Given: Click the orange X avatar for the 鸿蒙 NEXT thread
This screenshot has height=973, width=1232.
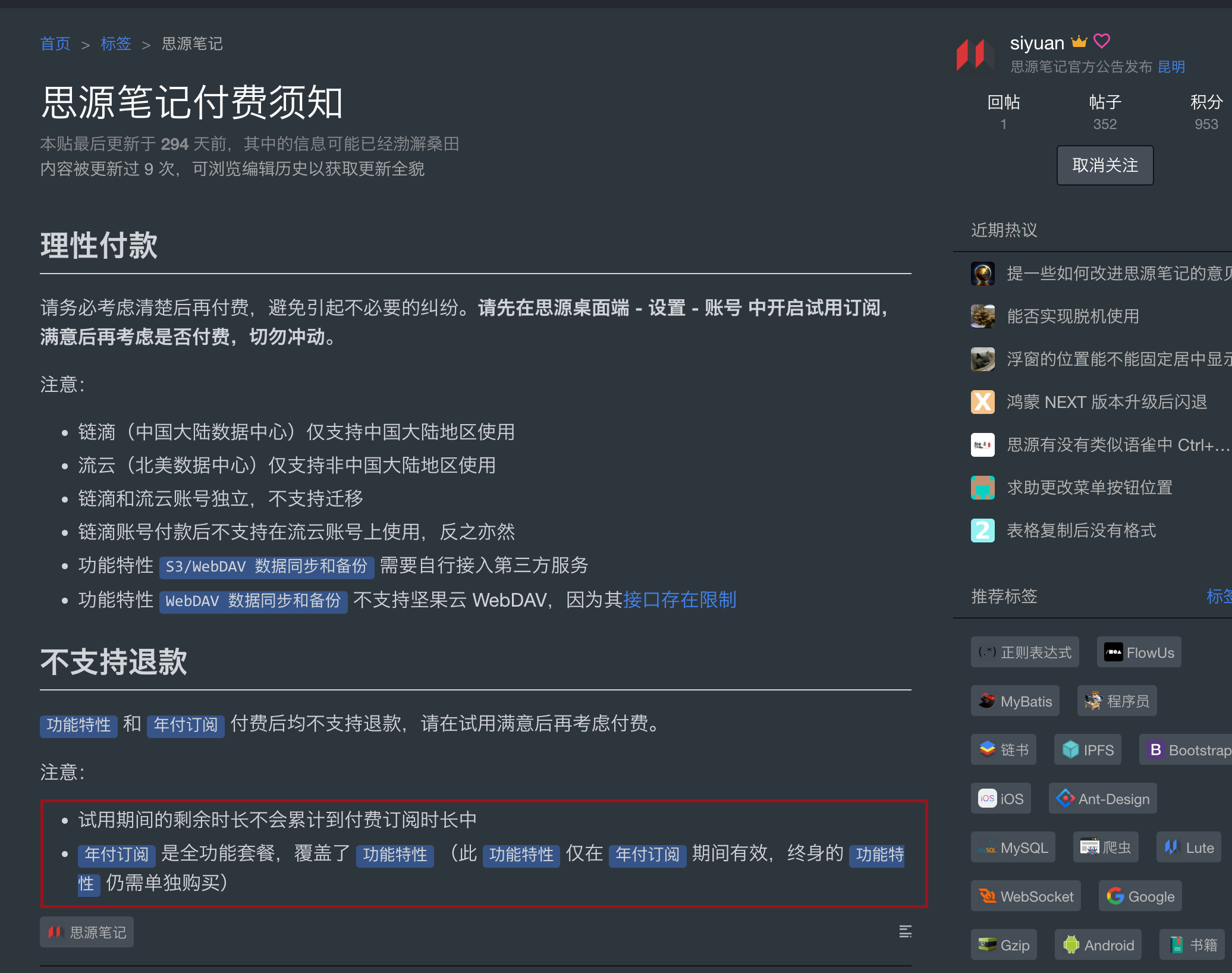Looking at the screenshot, I should pos(982,402).
